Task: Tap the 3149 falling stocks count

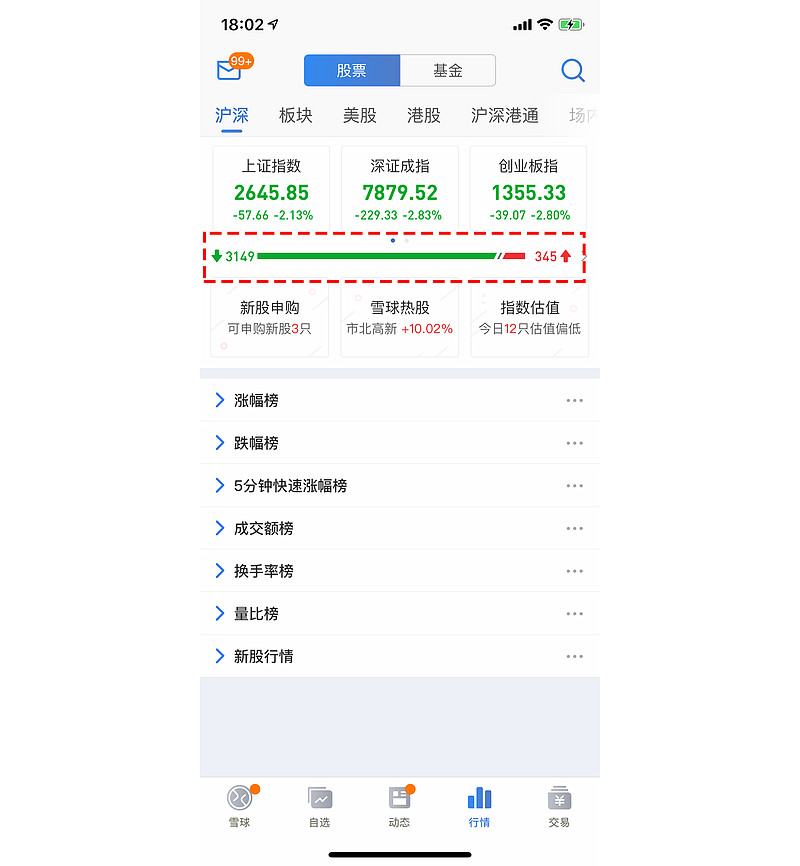Action: click(240, 256)
